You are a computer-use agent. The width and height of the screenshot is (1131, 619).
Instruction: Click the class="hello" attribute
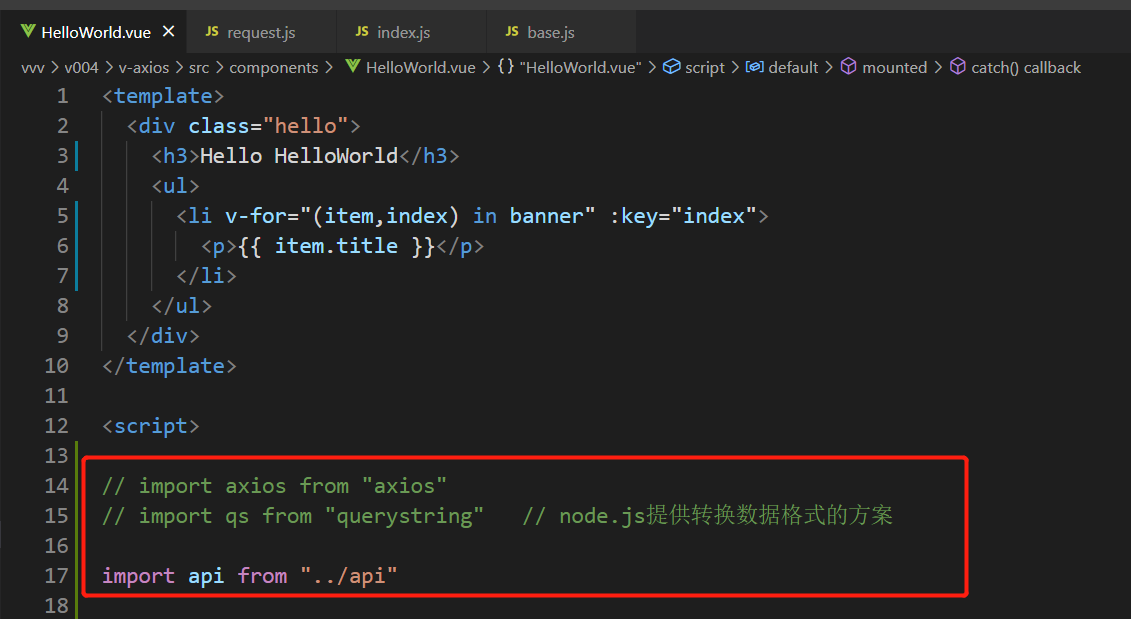pos(268,126)
